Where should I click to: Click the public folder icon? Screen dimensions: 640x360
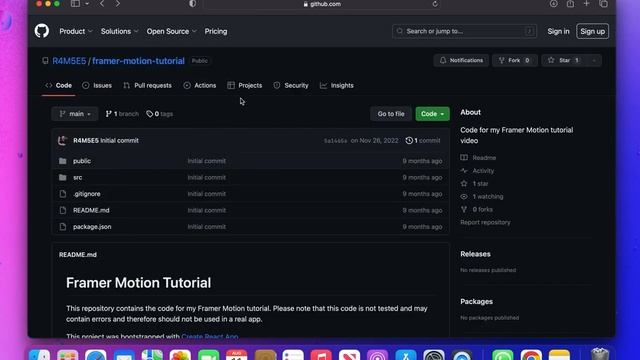tap(62, 161)
